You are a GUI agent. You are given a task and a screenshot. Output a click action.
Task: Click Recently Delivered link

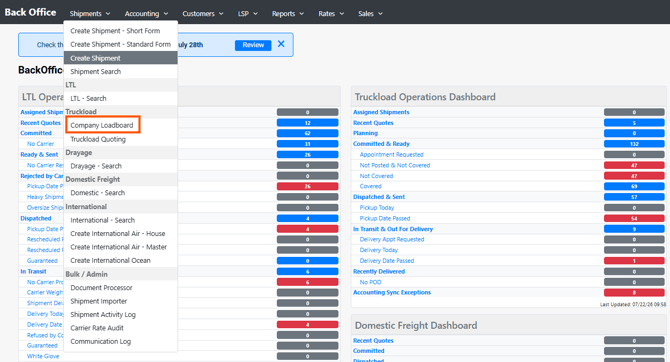coord(379,271)
